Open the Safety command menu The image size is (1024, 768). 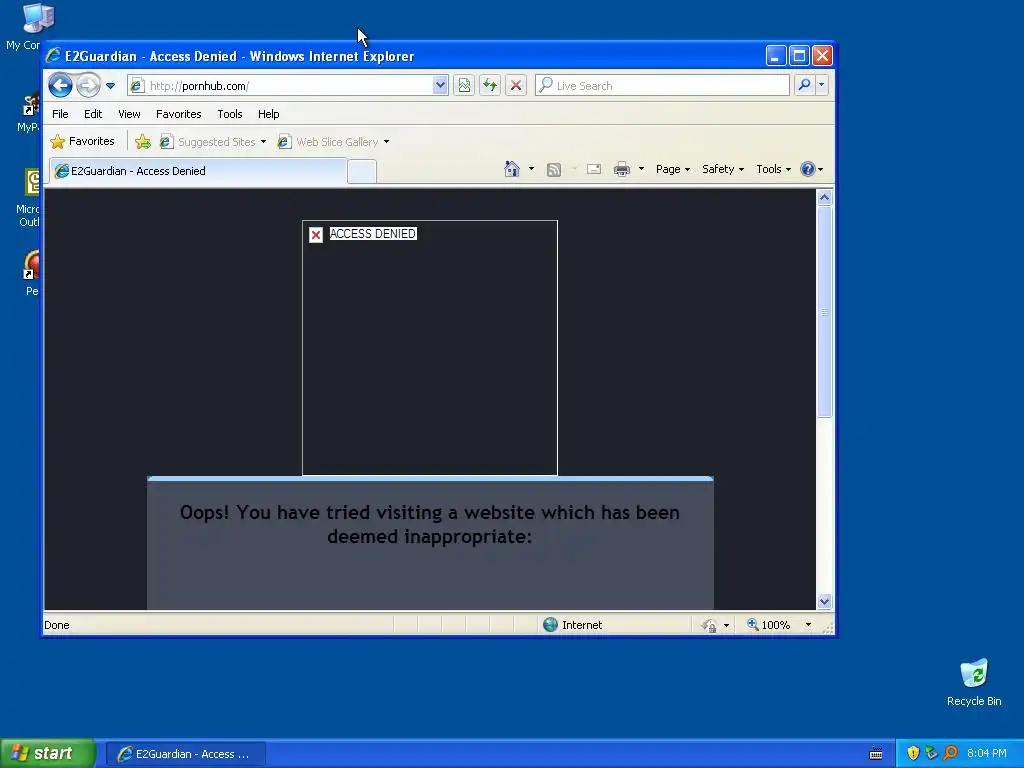(722, 169)
